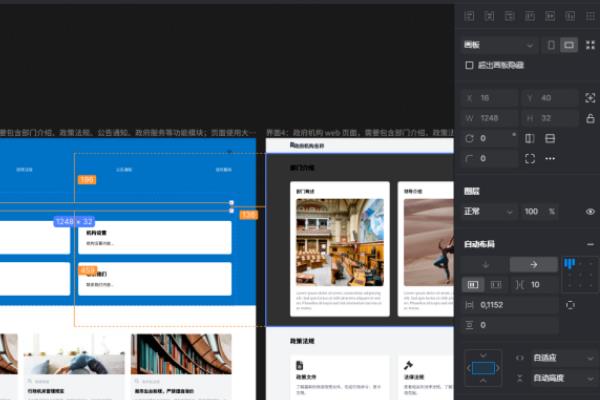Set auto layout direction to vertical
Image resolution: width=600 pixels, height=400 pixels.
tap(486, 264)
